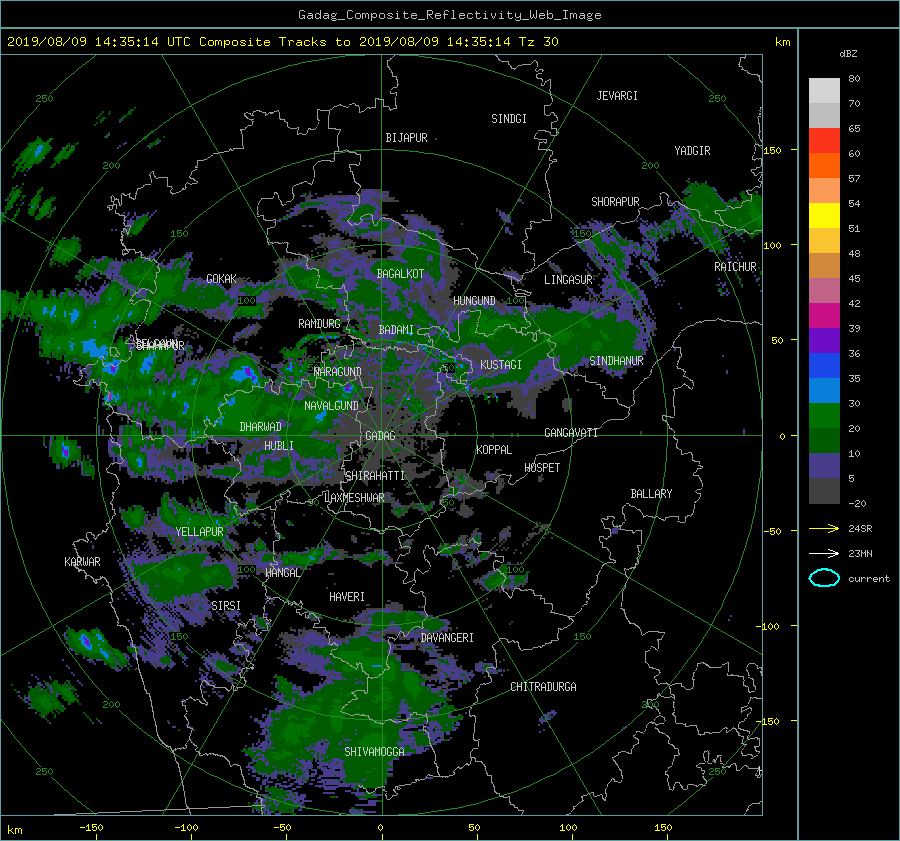Click the KUSTAGI city label

501,365
